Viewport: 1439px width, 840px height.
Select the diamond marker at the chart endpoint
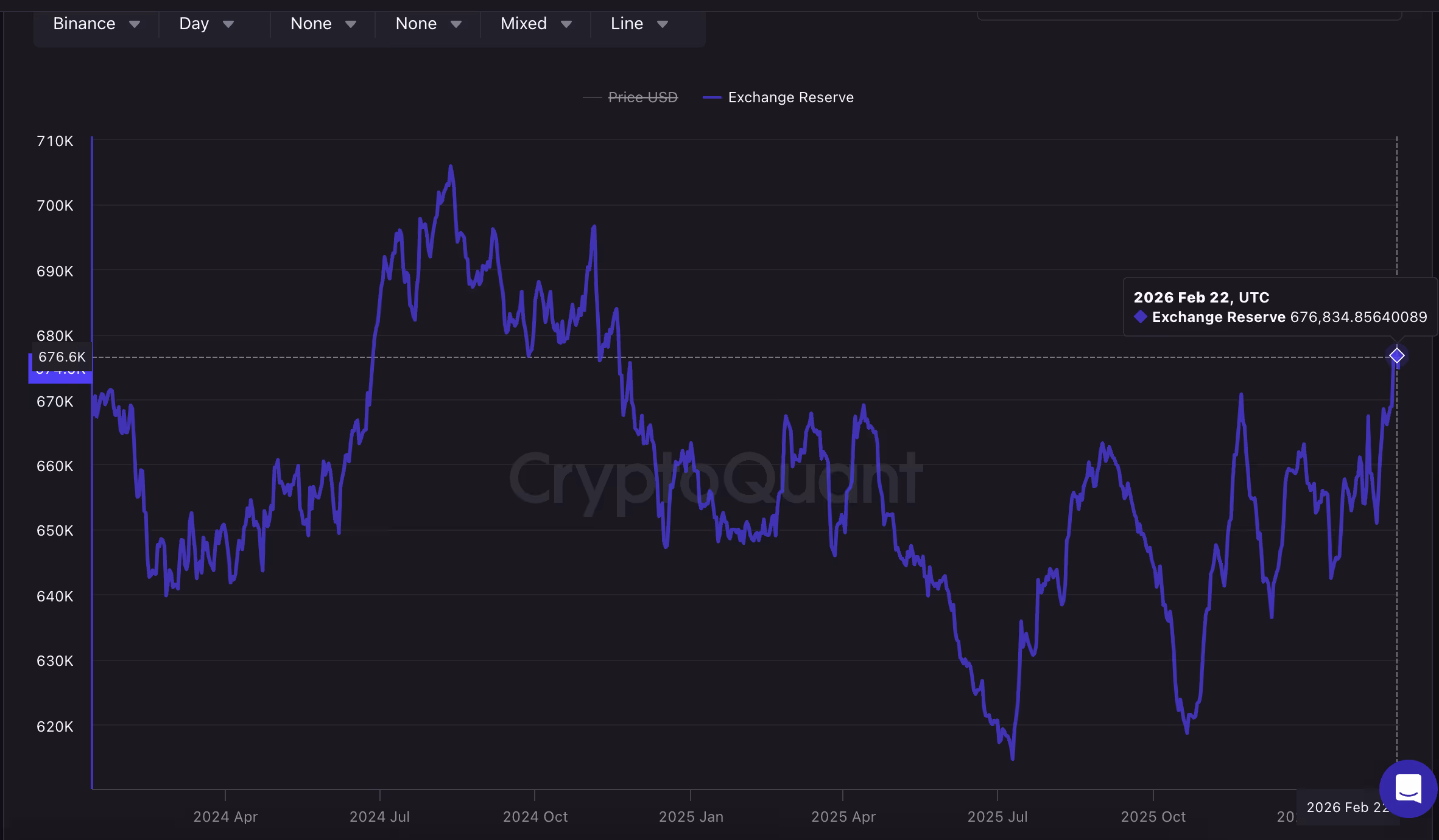(1396, 355)
